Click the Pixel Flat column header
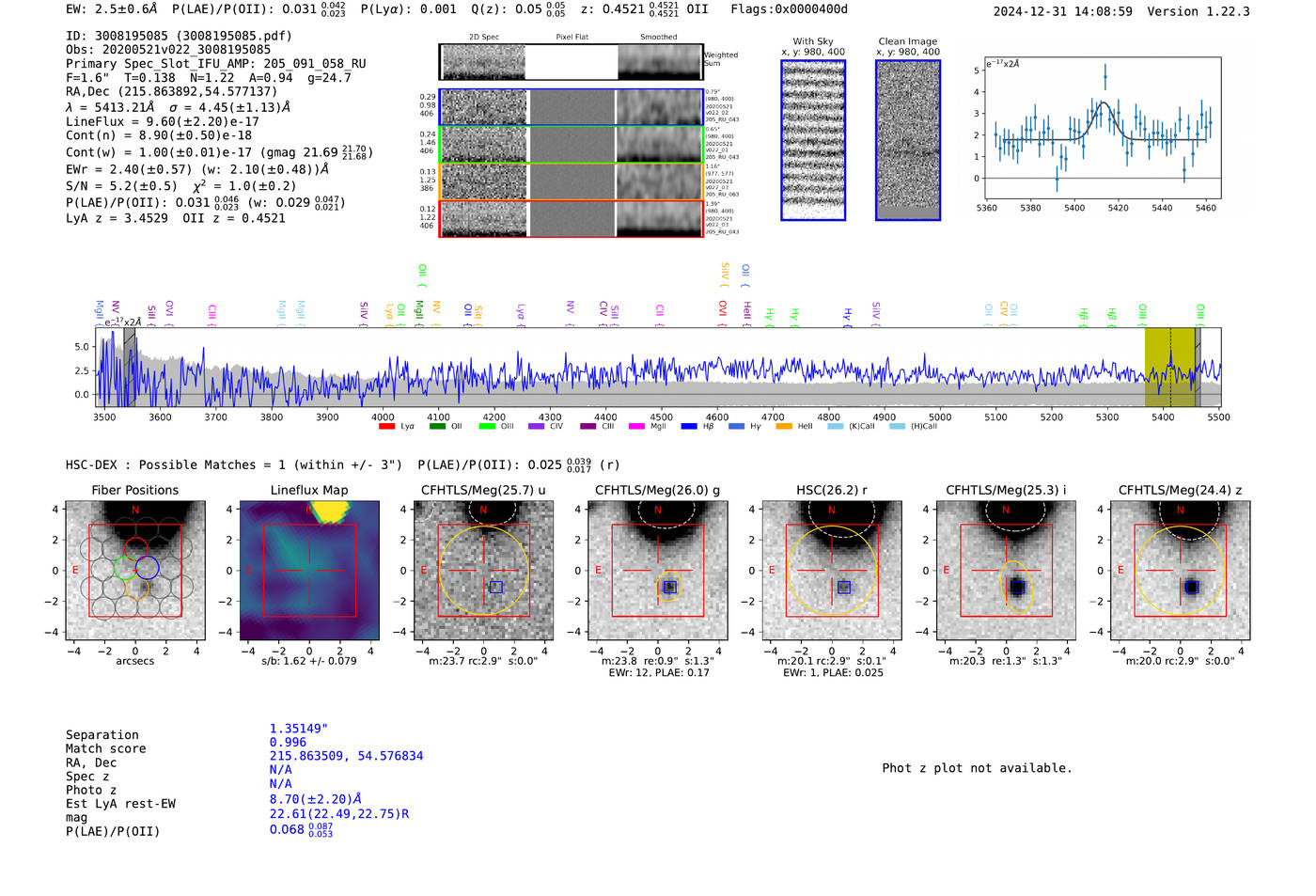The height and width of the screenshot is (896, 1316). click(572, 38)
